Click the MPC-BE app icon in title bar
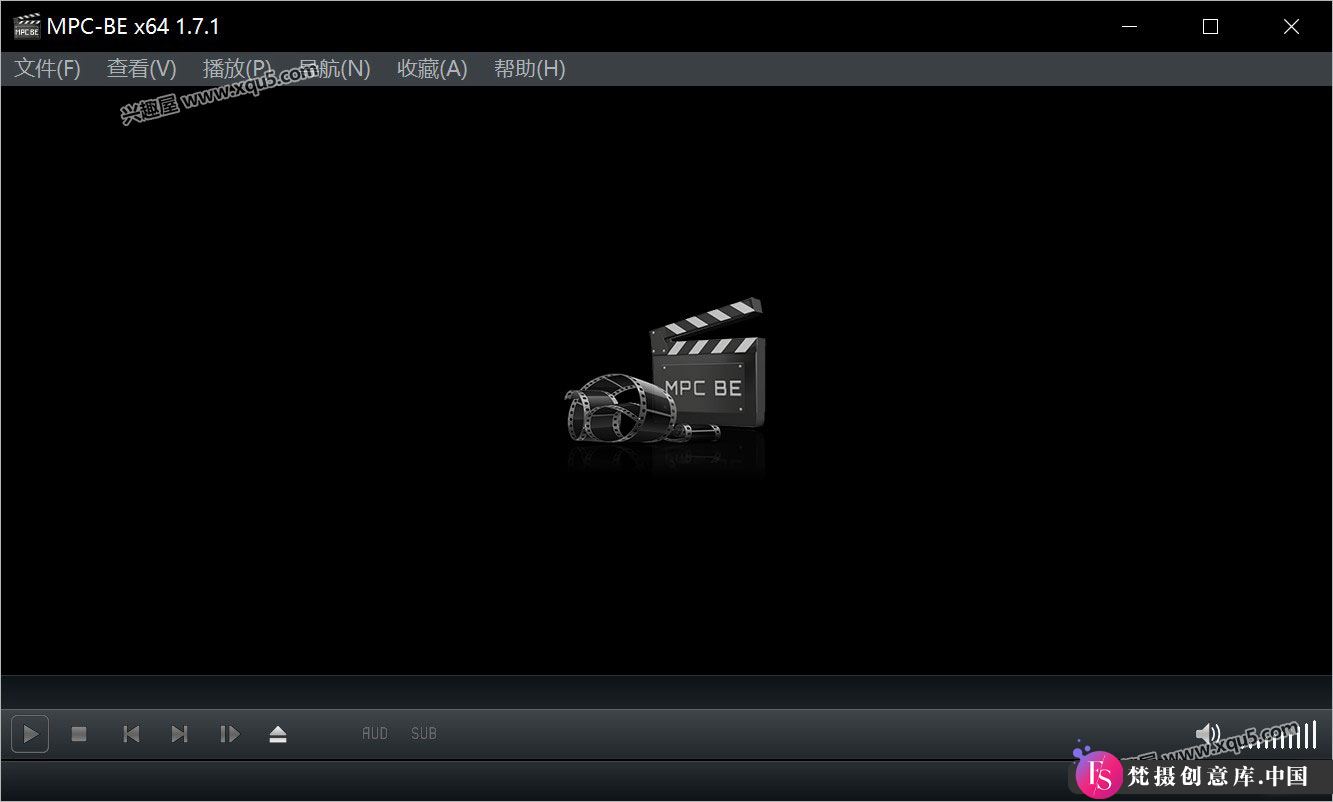 [27, 26]
